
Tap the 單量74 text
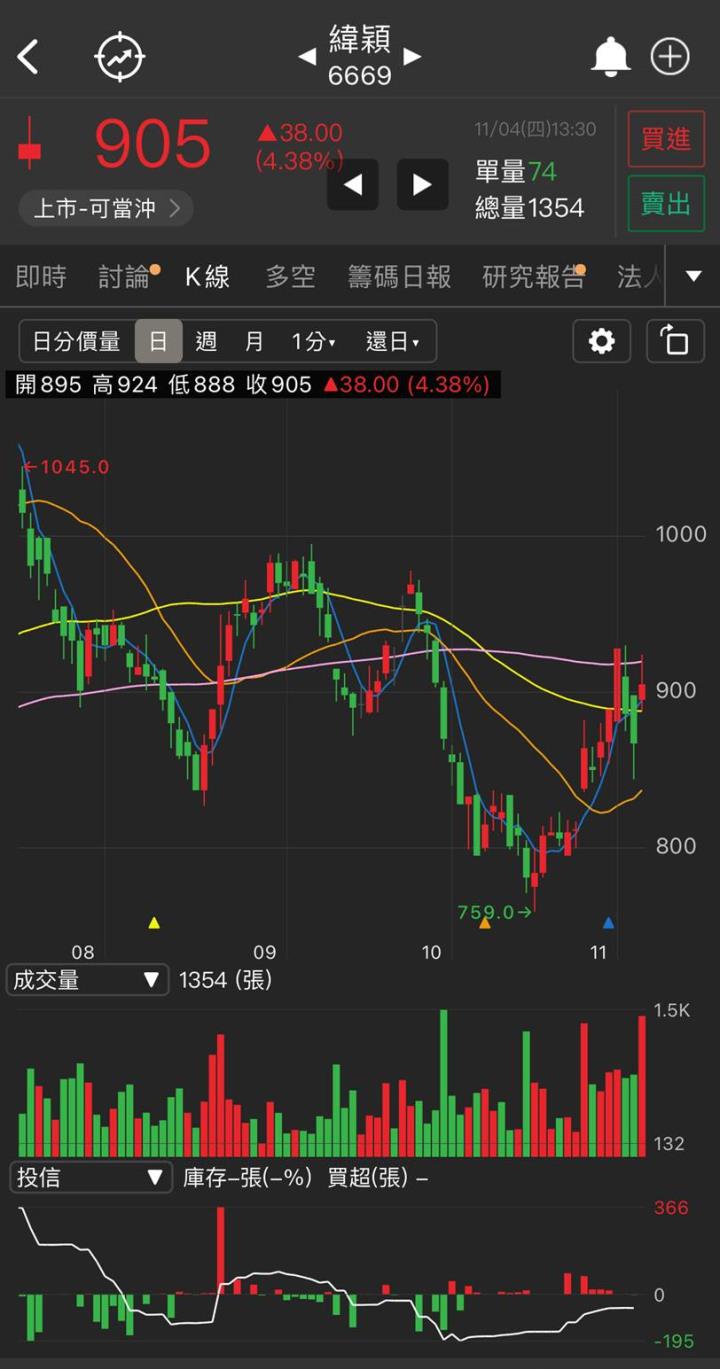click(516, 172)
